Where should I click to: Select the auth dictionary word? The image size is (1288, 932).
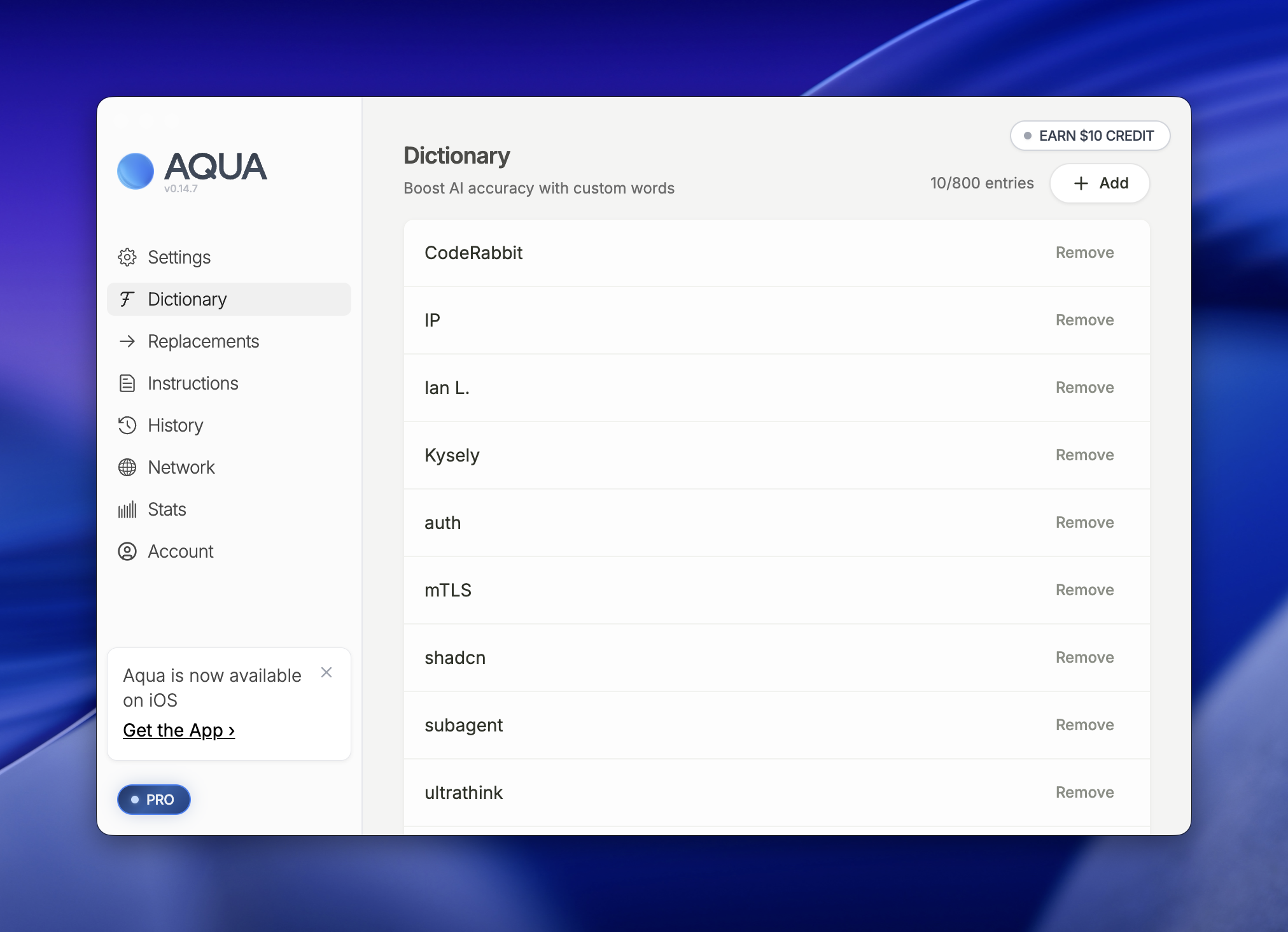[442, 523]
